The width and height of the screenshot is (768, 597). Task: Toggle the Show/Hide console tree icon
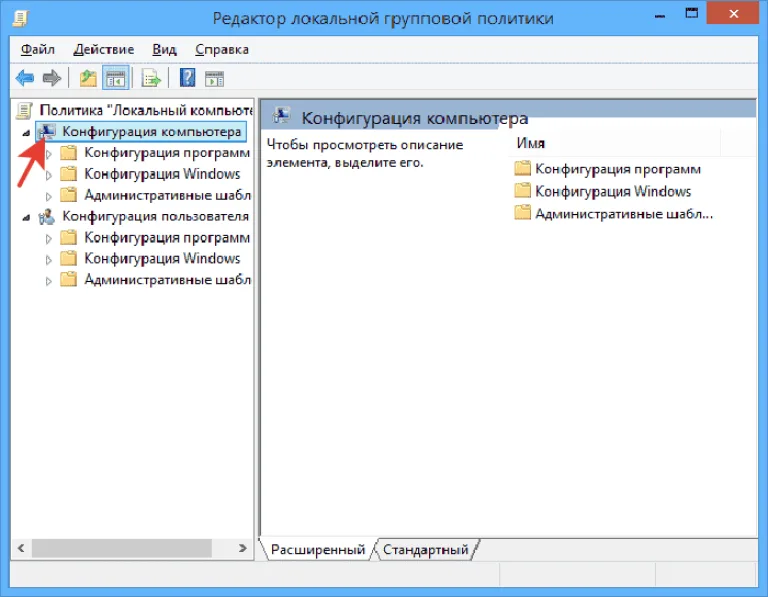(116, 78)
